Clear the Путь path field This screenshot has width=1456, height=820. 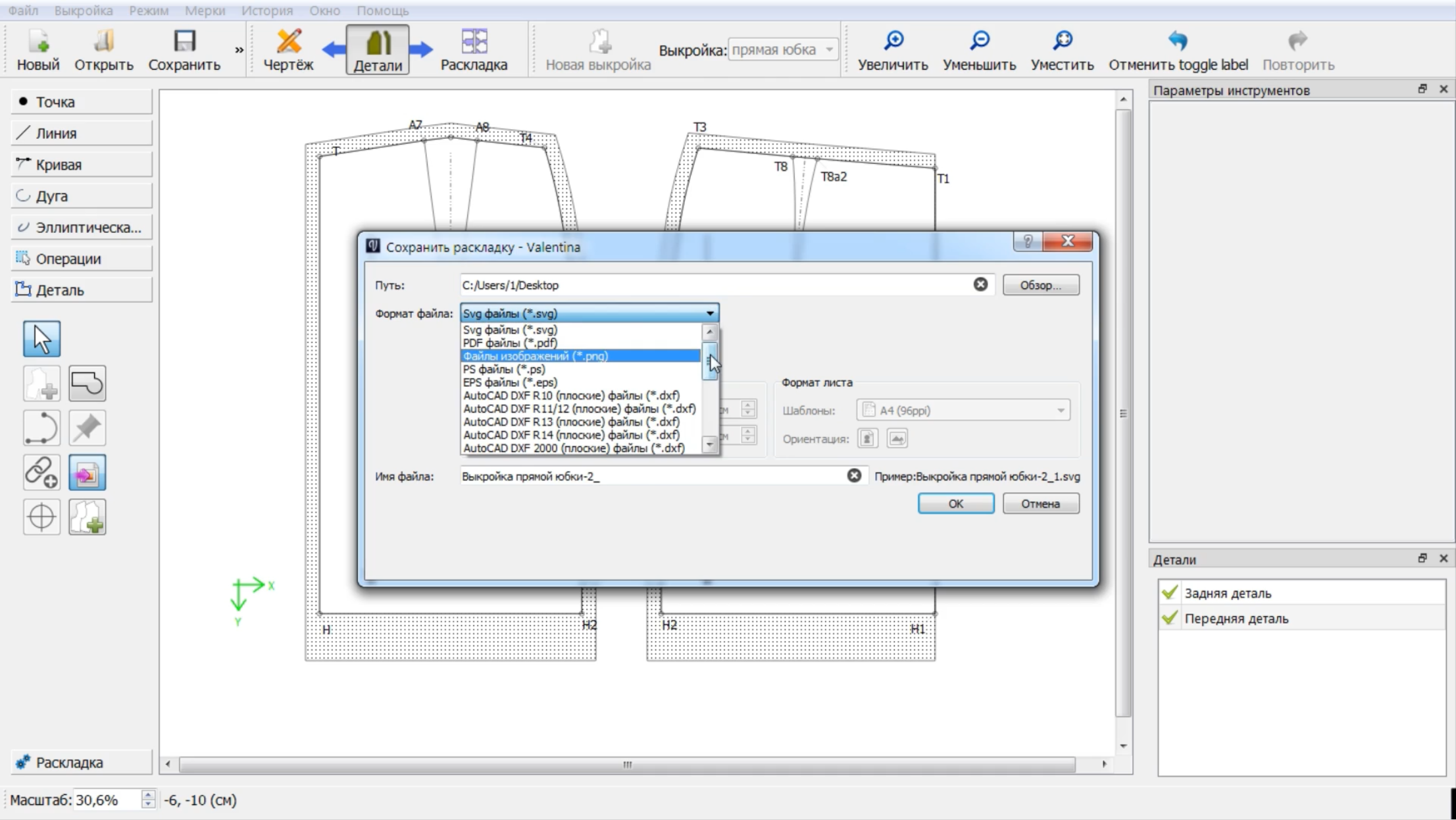(x=980, y=284)
